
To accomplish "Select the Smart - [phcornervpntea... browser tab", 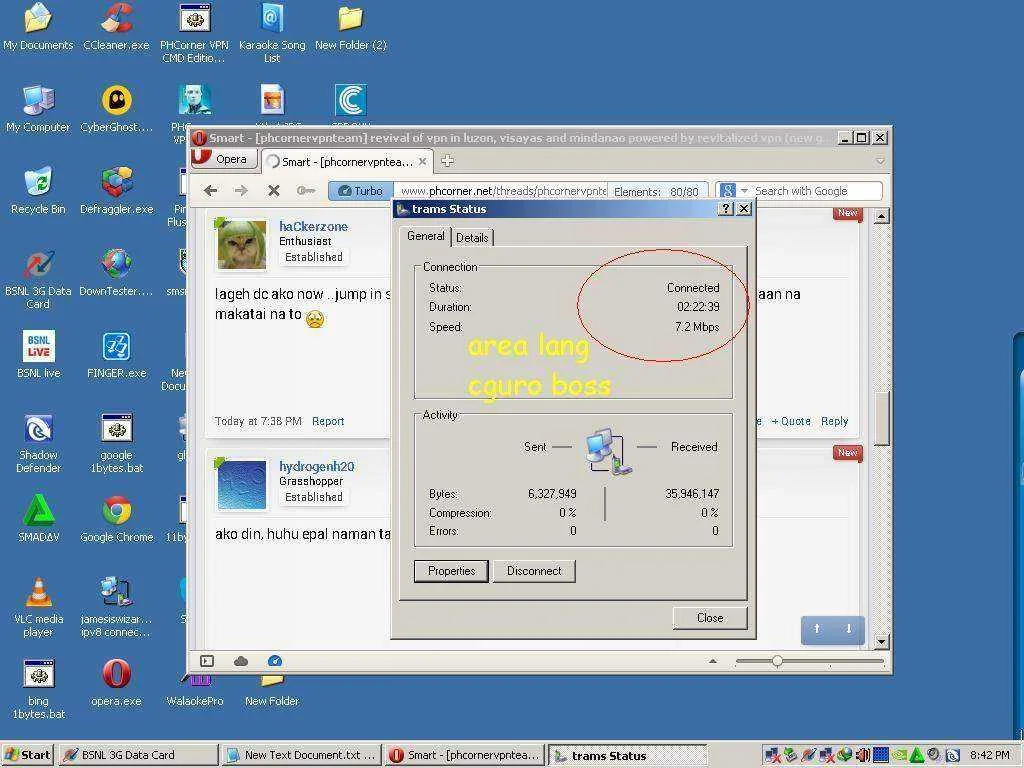I will (x=347, y=161).
